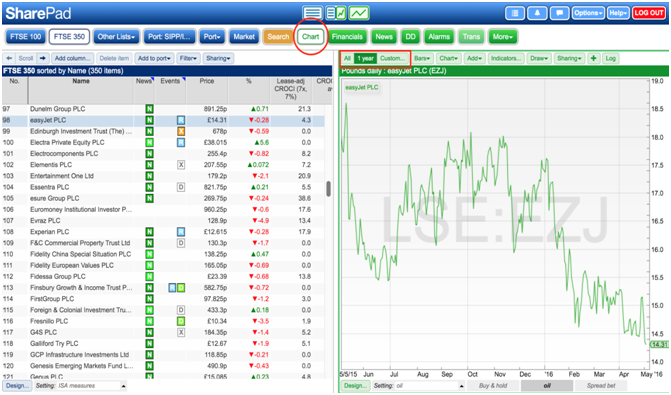Open blue R icon for Finsbury Growth & Income
Viewport: 671px width, 395px height.
click(172, 288)
